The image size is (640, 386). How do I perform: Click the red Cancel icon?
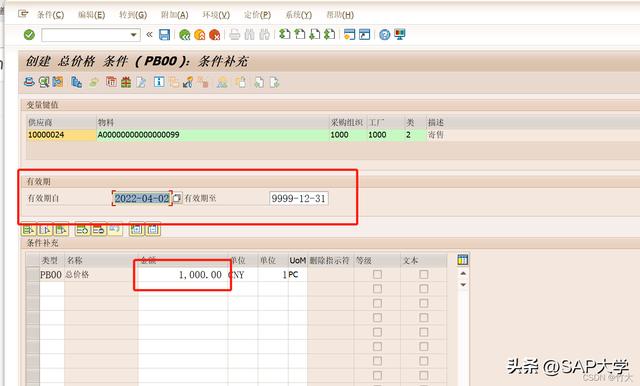214,35
